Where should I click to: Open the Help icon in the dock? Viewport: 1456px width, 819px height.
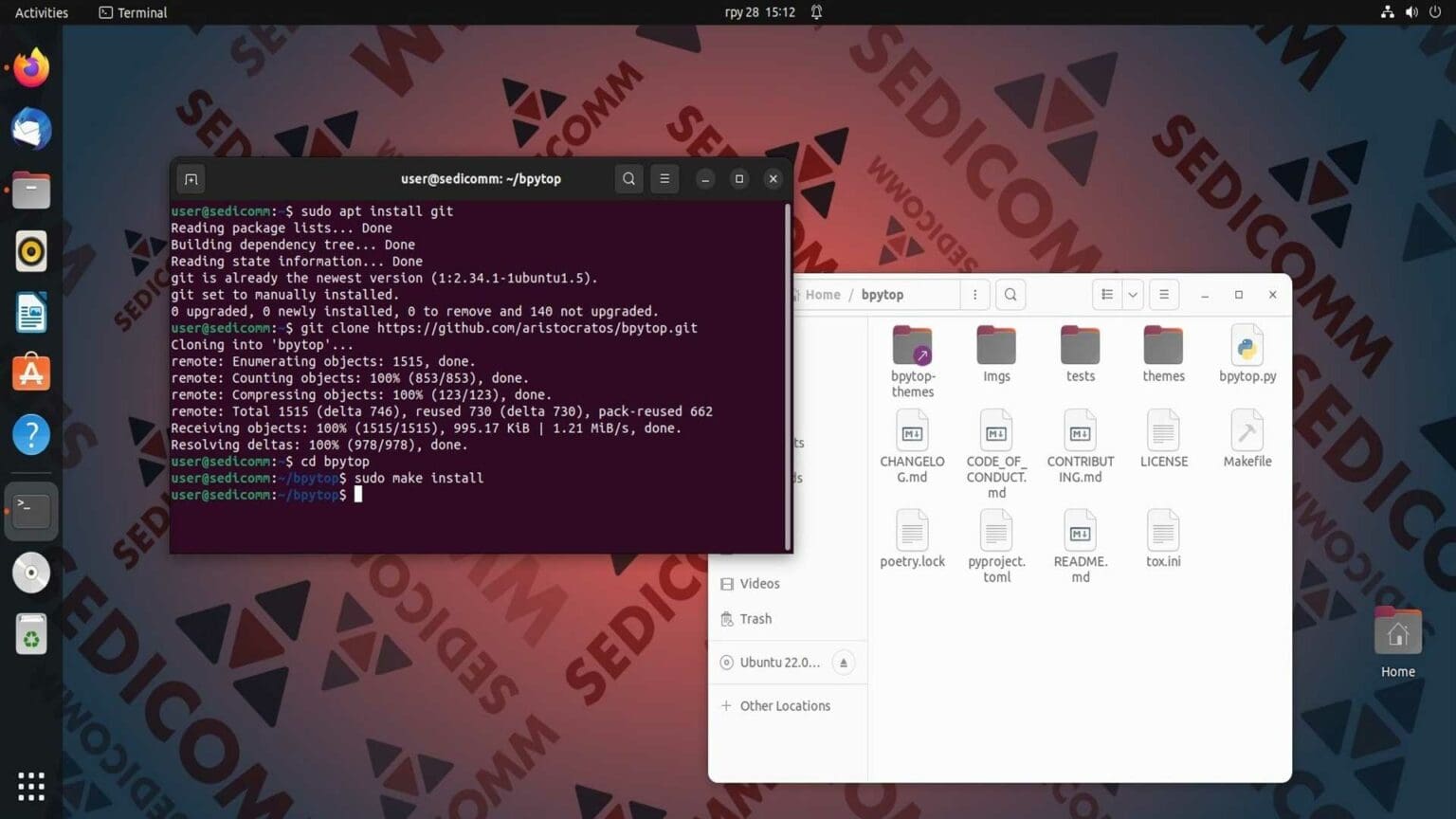point(31,435)
